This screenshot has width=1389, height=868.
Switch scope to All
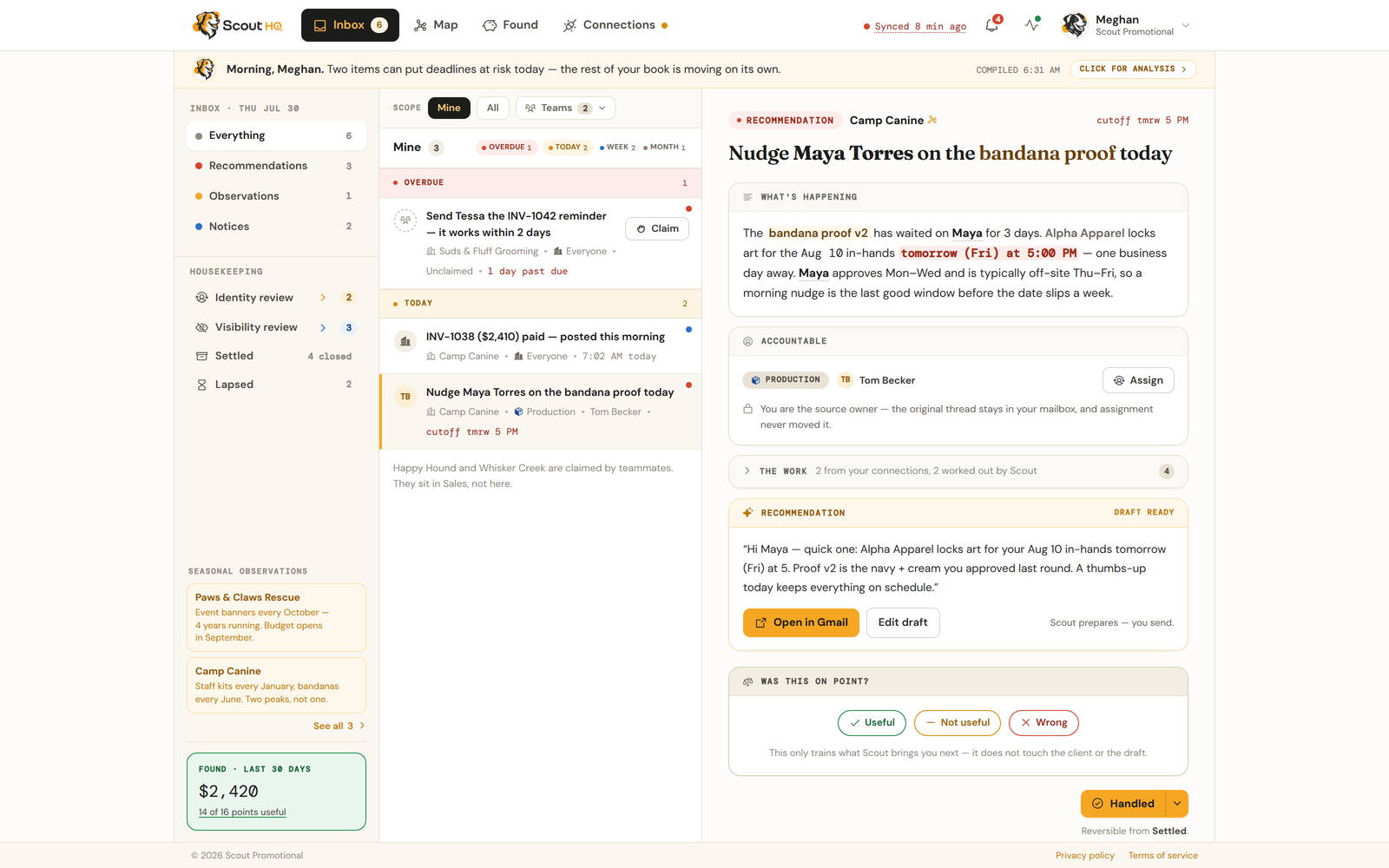[x=493, y=108]
